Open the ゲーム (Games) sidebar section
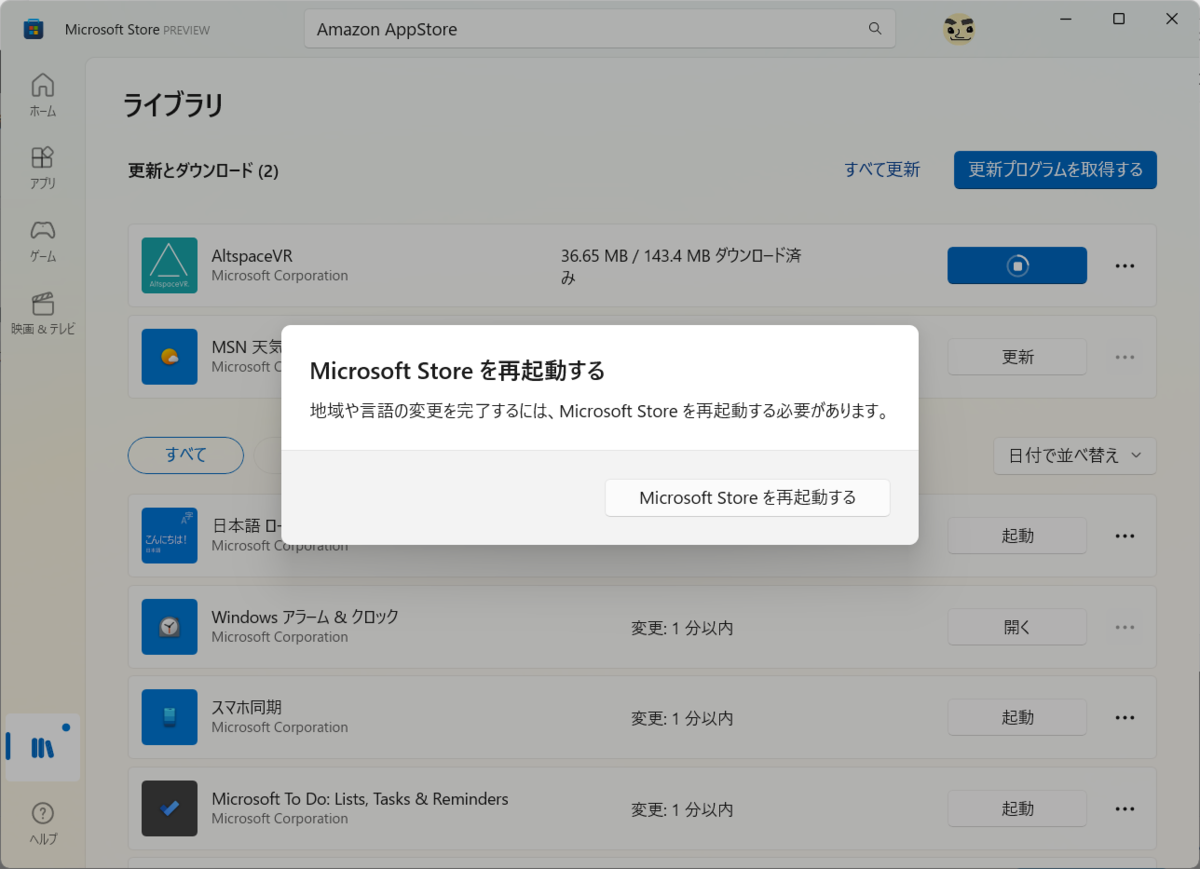Image resolution: width=1200 pixels, height=869 pixels. pyautogui.click(x=43, y=241)
